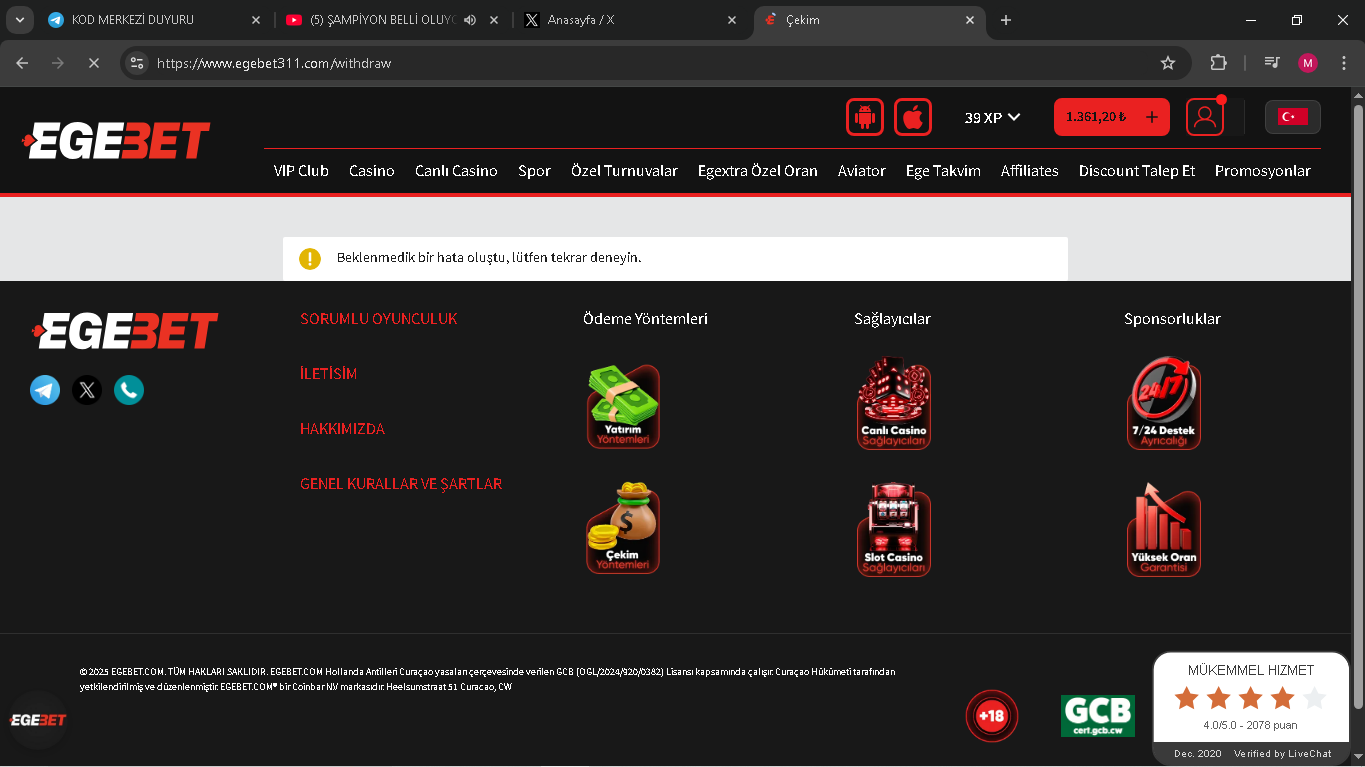Close the Anasayfa / X tab
This screenshot has width=1365, height=767.
tap(732, 20)
